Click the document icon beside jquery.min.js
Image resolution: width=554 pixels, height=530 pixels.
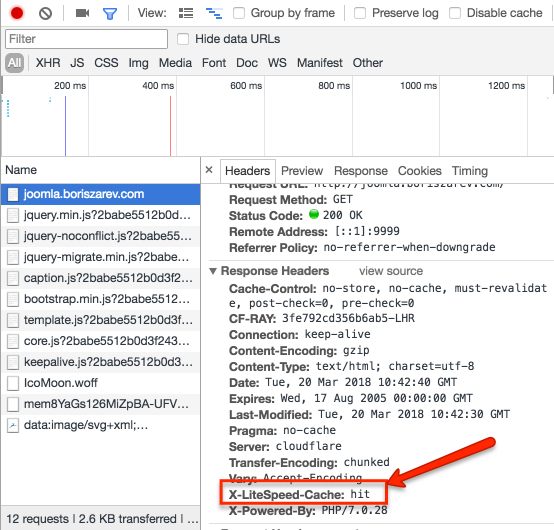pos(13,216)
